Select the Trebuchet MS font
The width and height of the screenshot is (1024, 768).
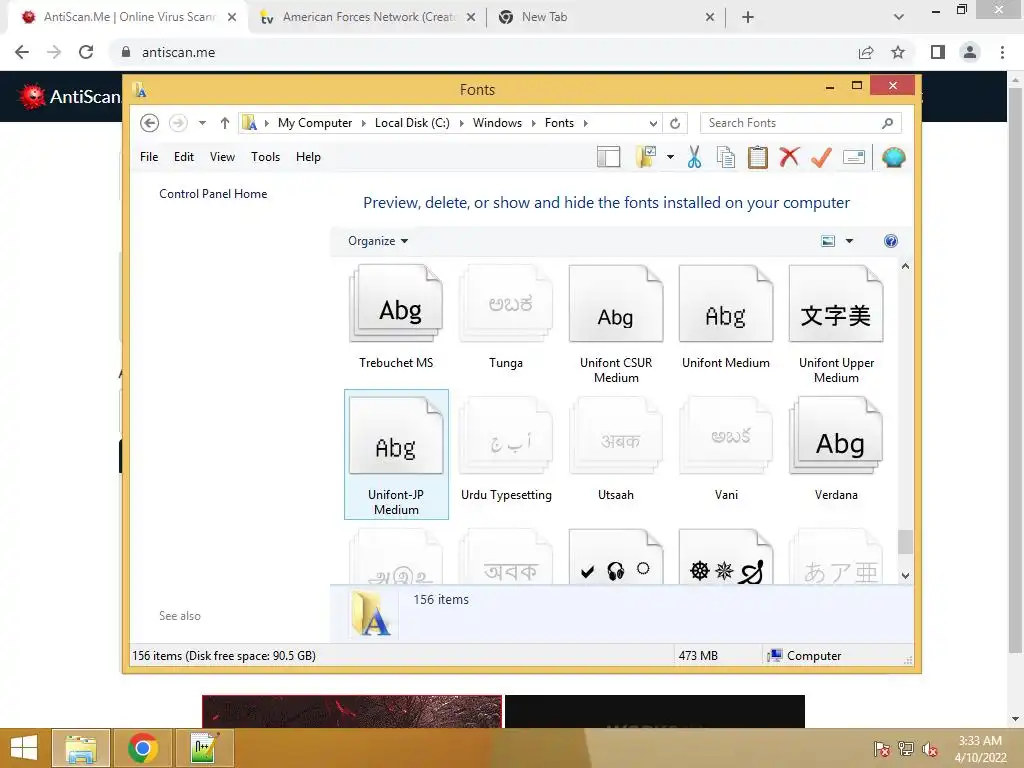(x=396, y=318)
